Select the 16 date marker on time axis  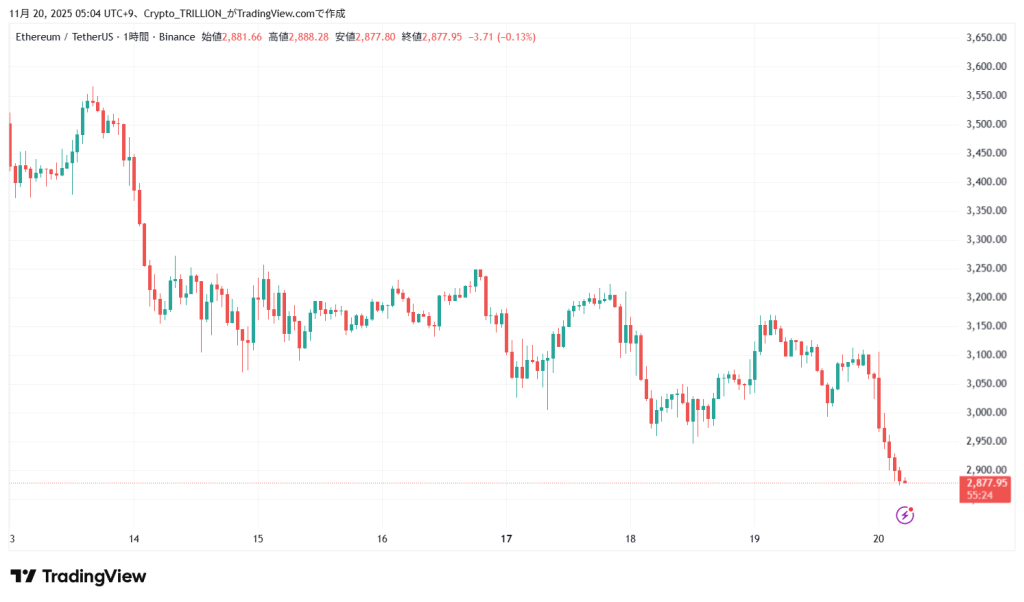point(382,539)
